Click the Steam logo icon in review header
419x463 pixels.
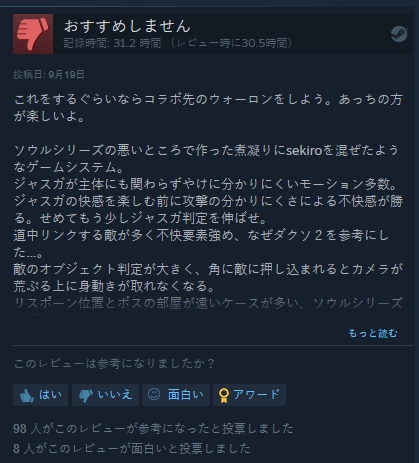coord(399,34)
